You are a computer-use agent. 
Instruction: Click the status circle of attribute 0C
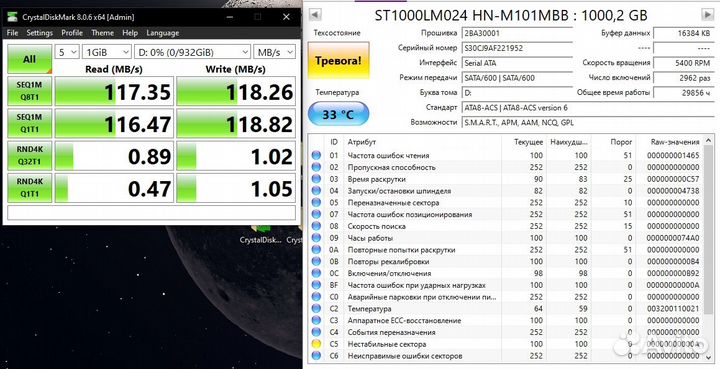(x=316, y=274)
